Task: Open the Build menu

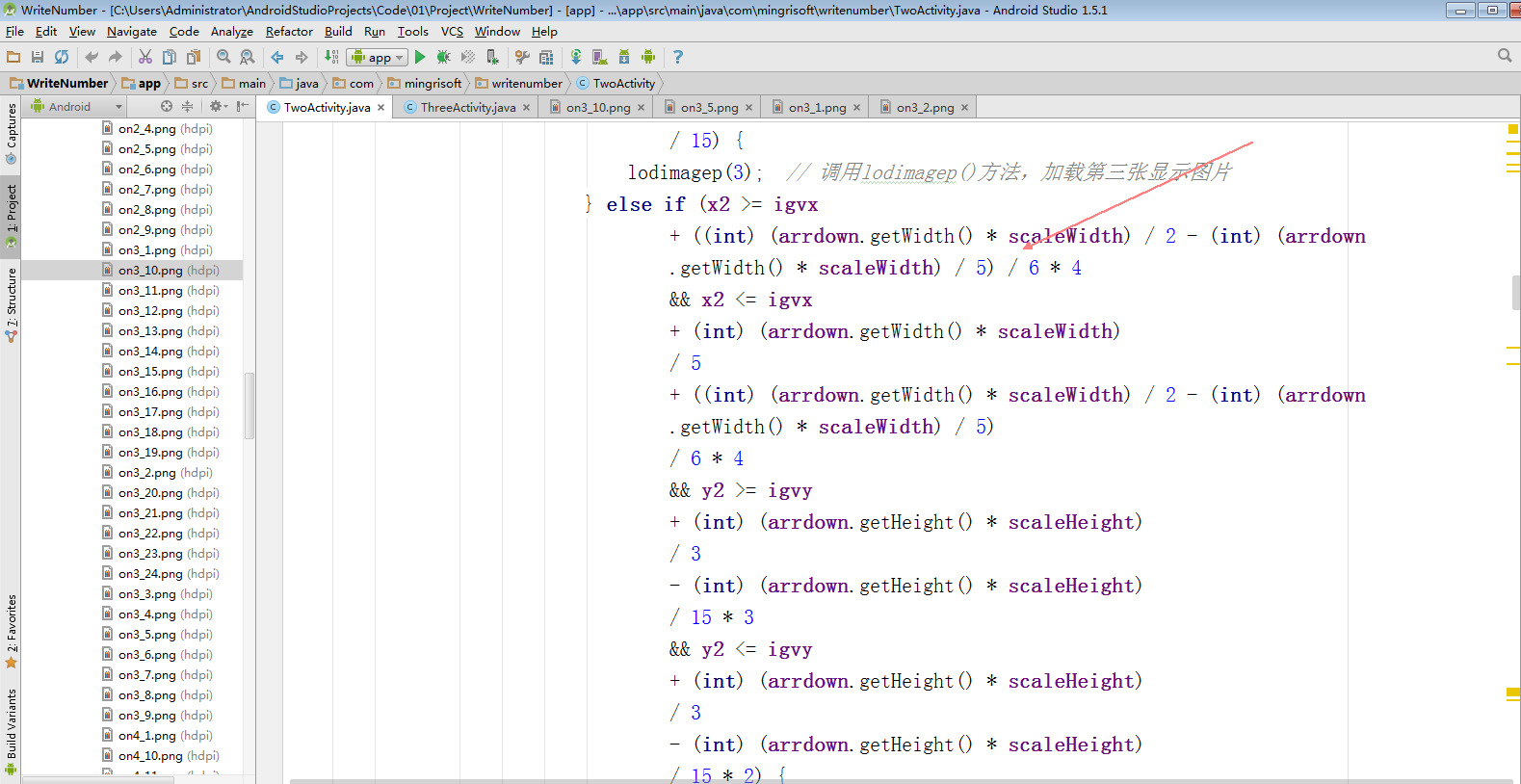Action: pos(338,31)
